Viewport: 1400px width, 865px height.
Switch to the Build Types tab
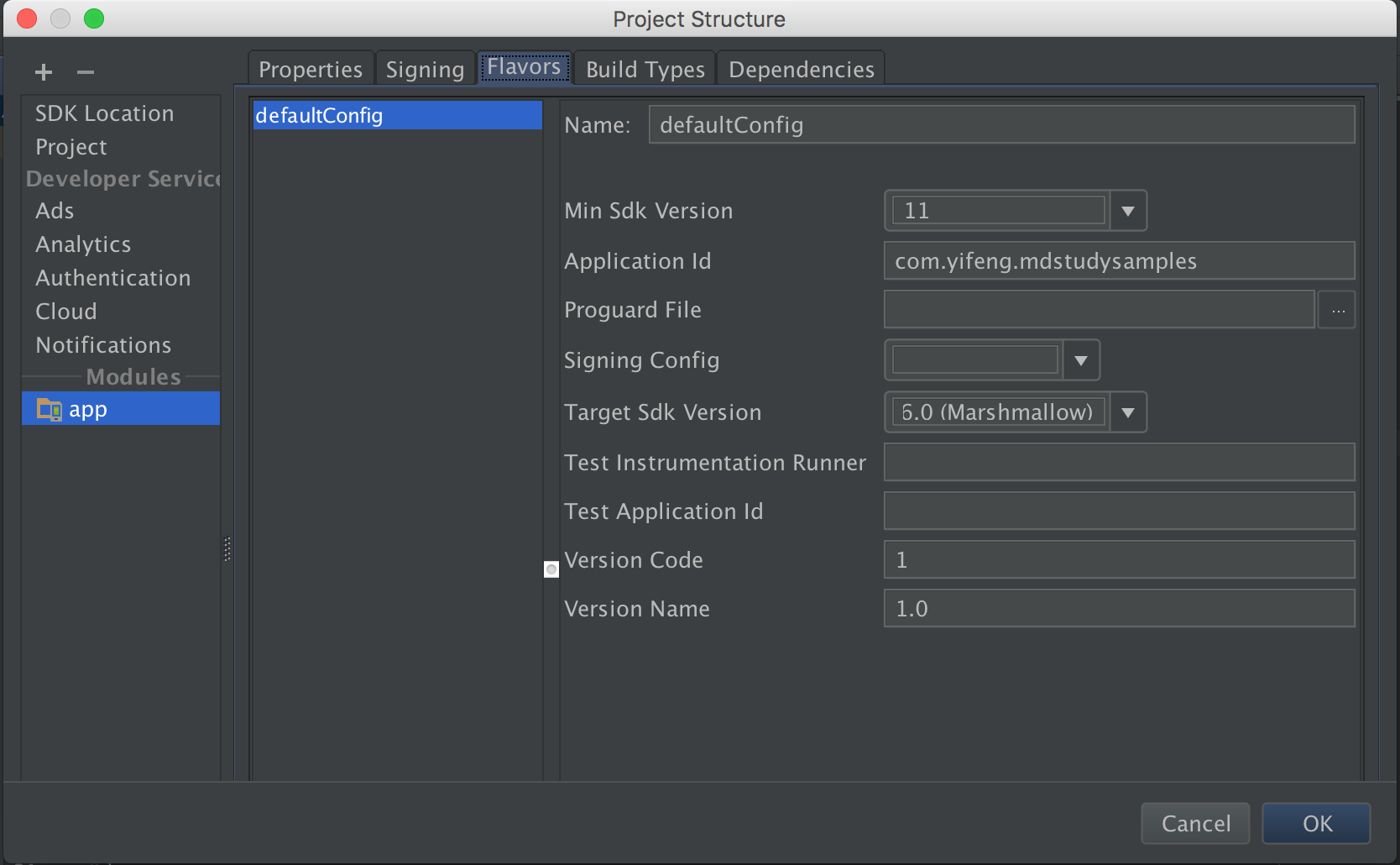click(645, 69)
